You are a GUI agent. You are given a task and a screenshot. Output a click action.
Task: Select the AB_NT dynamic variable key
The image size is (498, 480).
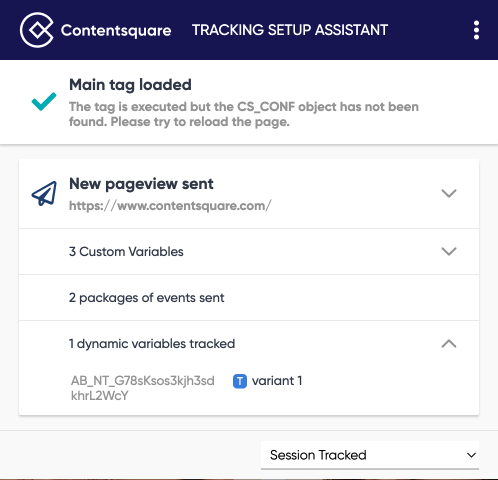[x=143, y=388]
